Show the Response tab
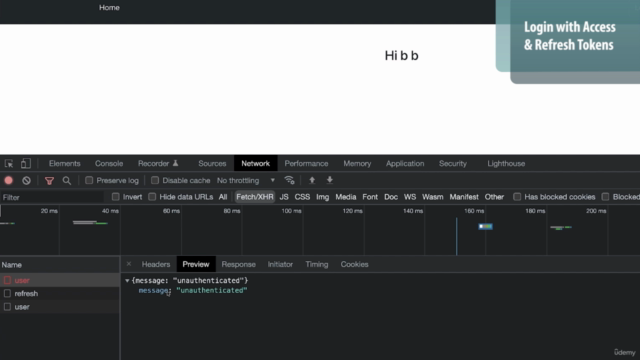 coord(238,264)
